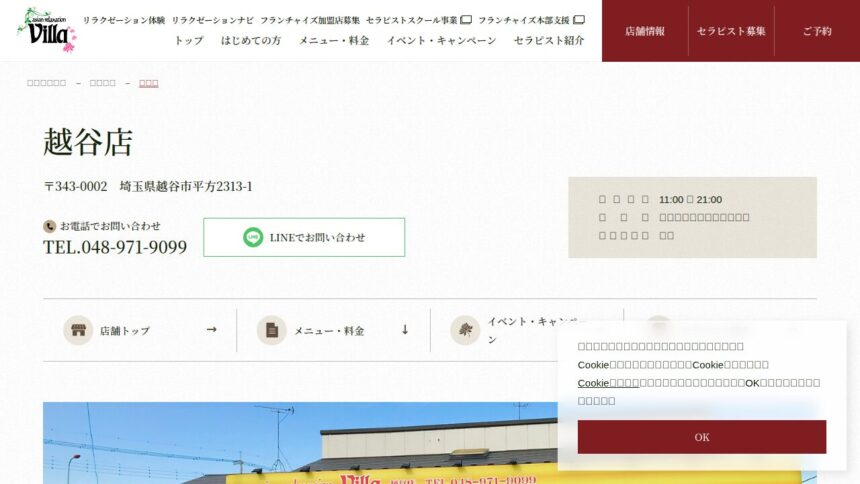Accept cookies with the OK button
This screenshot has width=860, height=484.
click(x=701, y=437)
